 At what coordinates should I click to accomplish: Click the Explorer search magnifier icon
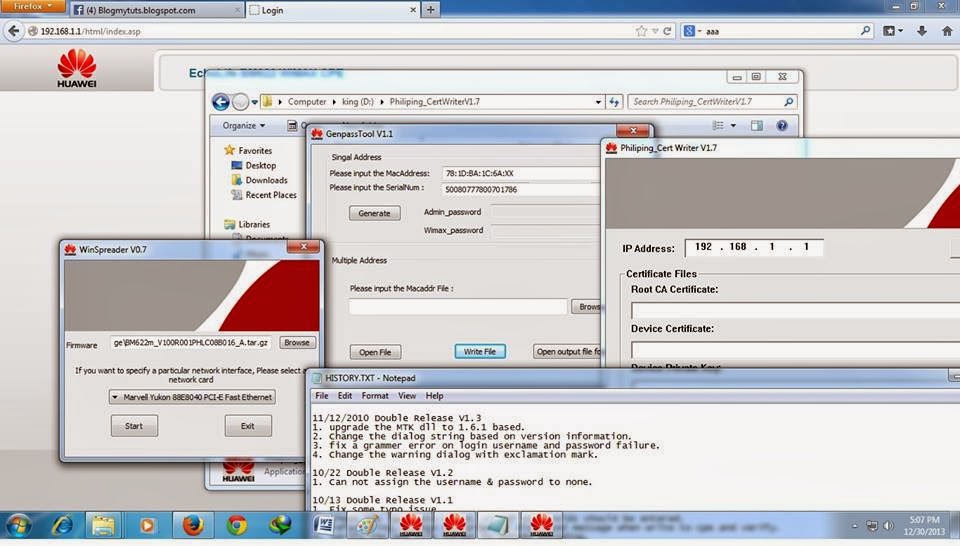(789, 102)
